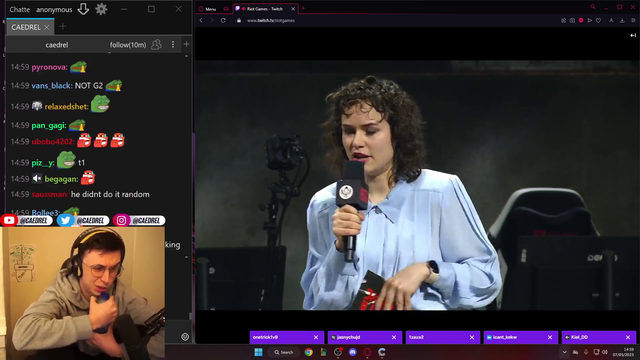Open the chat viewer list icon
The image size is (640, 360).
(156, 44)
